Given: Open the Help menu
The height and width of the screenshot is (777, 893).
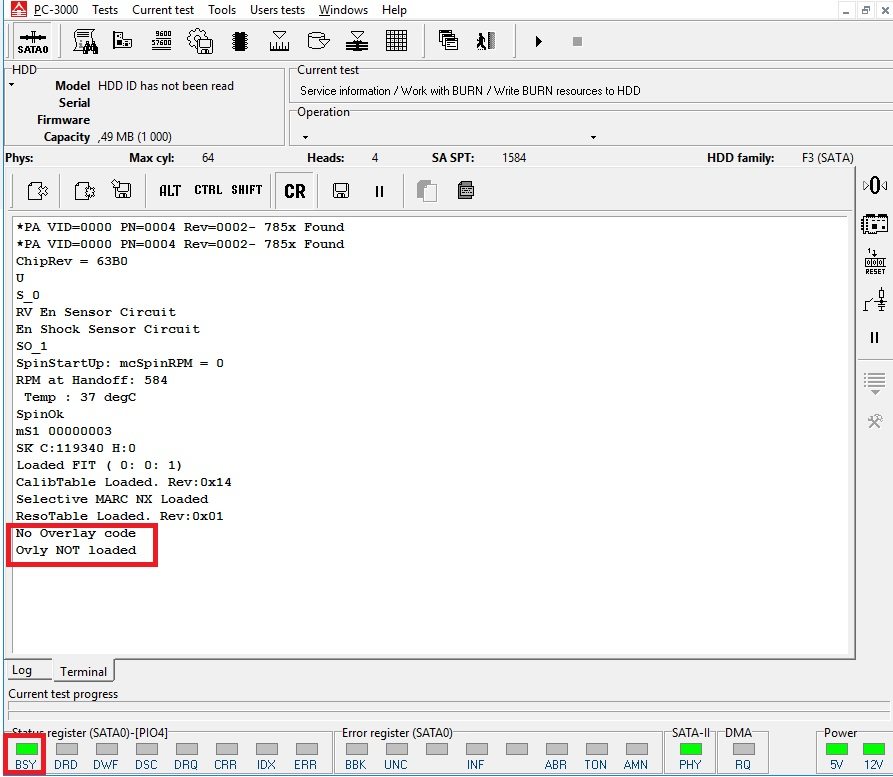Looking at the screenshot, I should click(394, 10).
